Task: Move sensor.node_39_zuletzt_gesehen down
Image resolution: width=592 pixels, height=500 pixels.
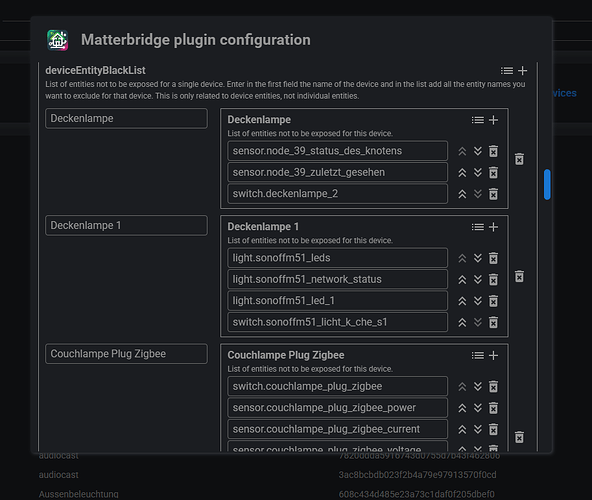Action: click(x=478, y=173)
